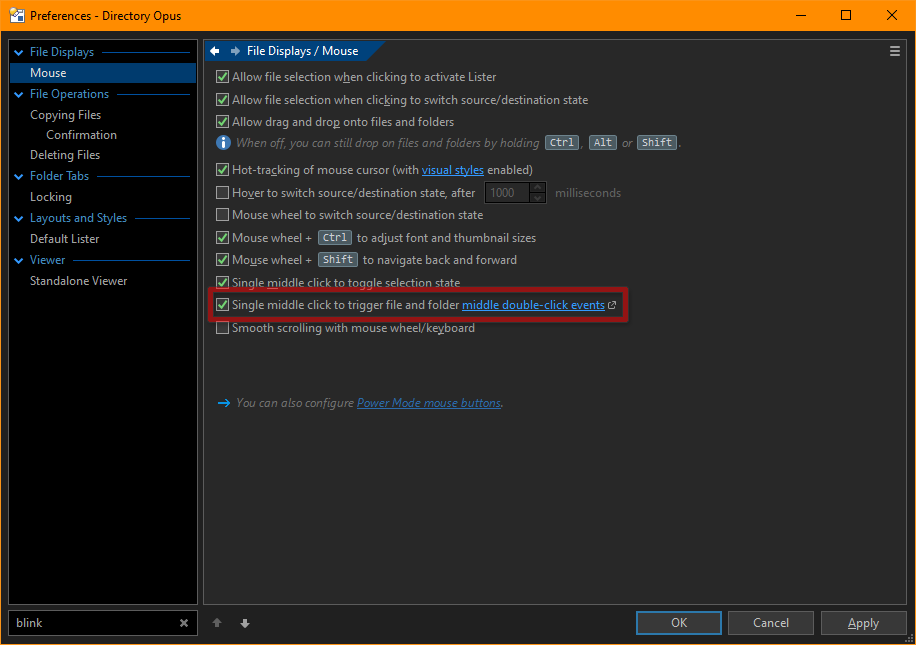Open the middle double-click events link
The height and width of the screenshot is (645, 916).
[x=533, y=305]
